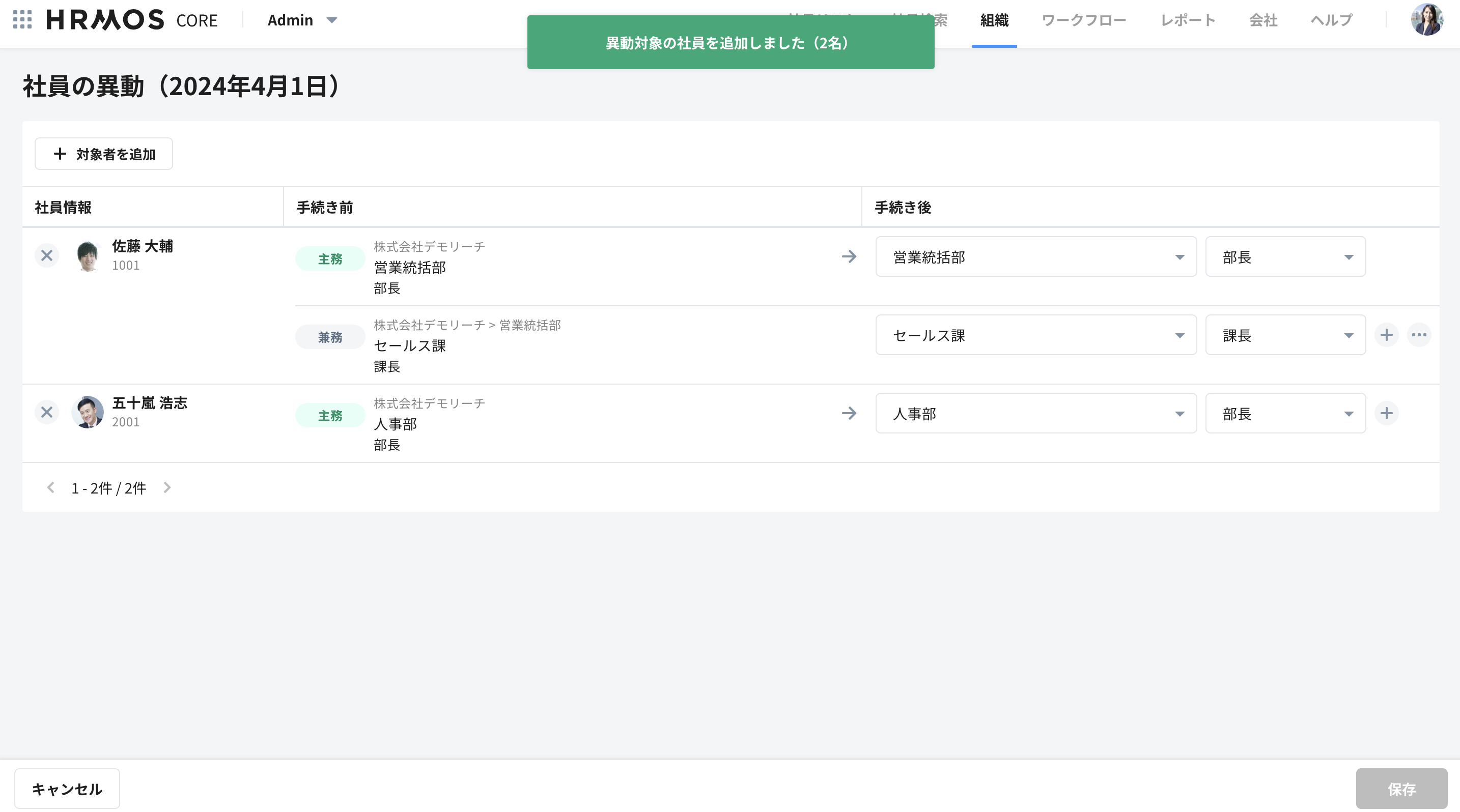The height and width of the screenshot is (812, 1460).
Task: Click 佐藤 大輔's profile photo thumbnail
Action: pyautogui.click(x=88, y=256)
